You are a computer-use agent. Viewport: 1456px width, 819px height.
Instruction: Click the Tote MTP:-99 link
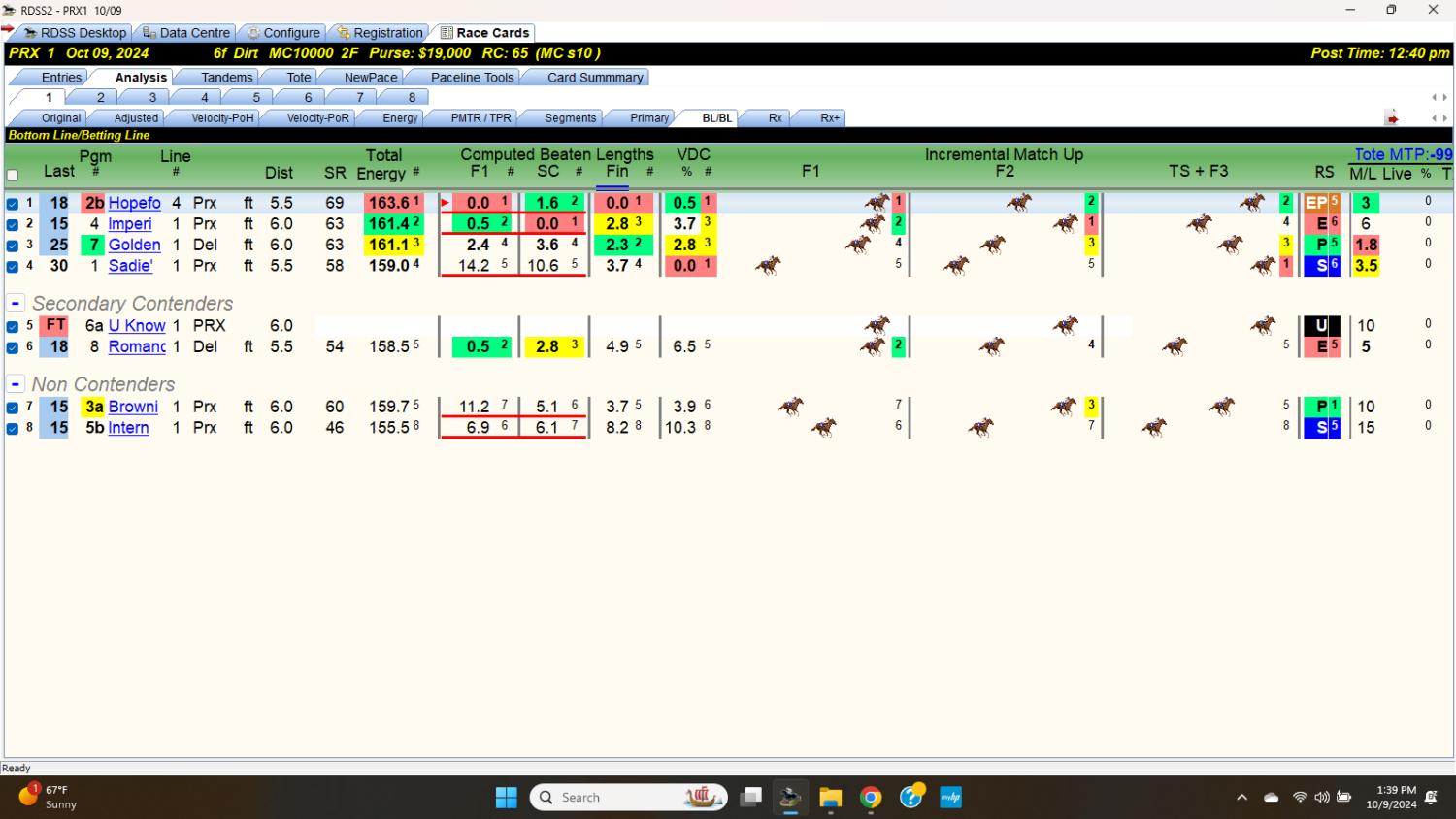[1404, 154]
